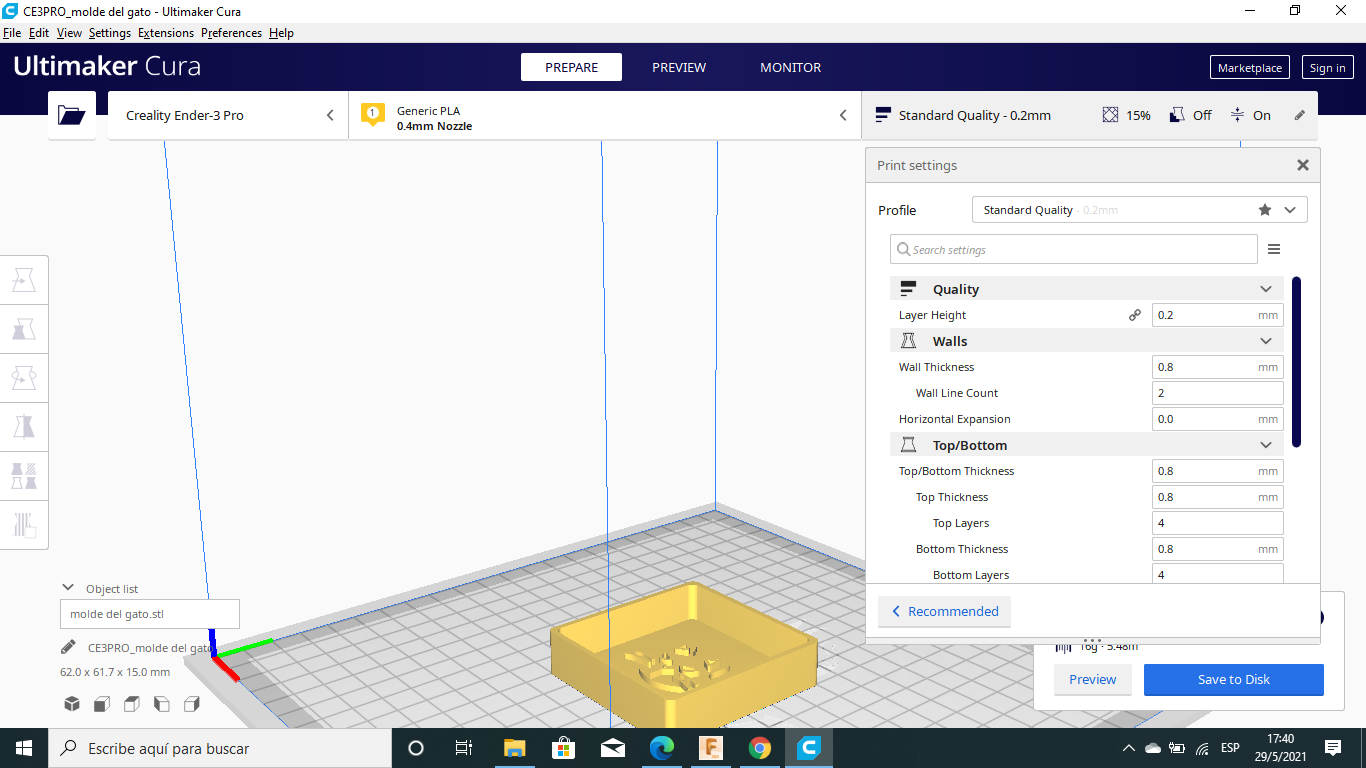
Task: Click the star icon in Profile dropdown
Action: click(x=1264, y=210)
